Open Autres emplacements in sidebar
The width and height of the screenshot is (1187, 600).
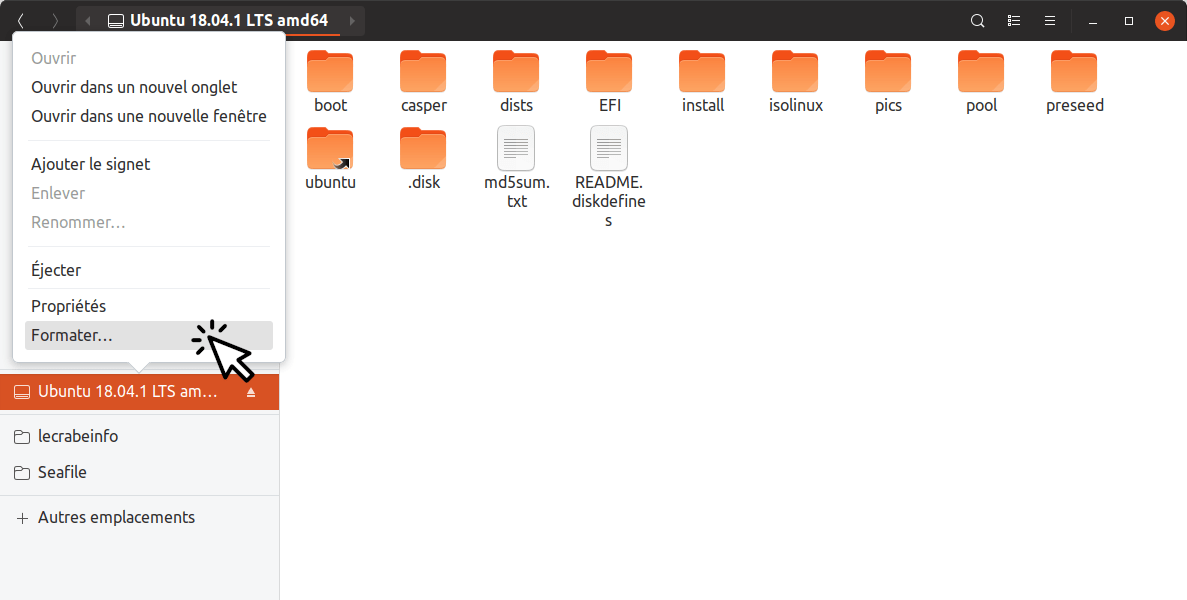tap(139, 518)
